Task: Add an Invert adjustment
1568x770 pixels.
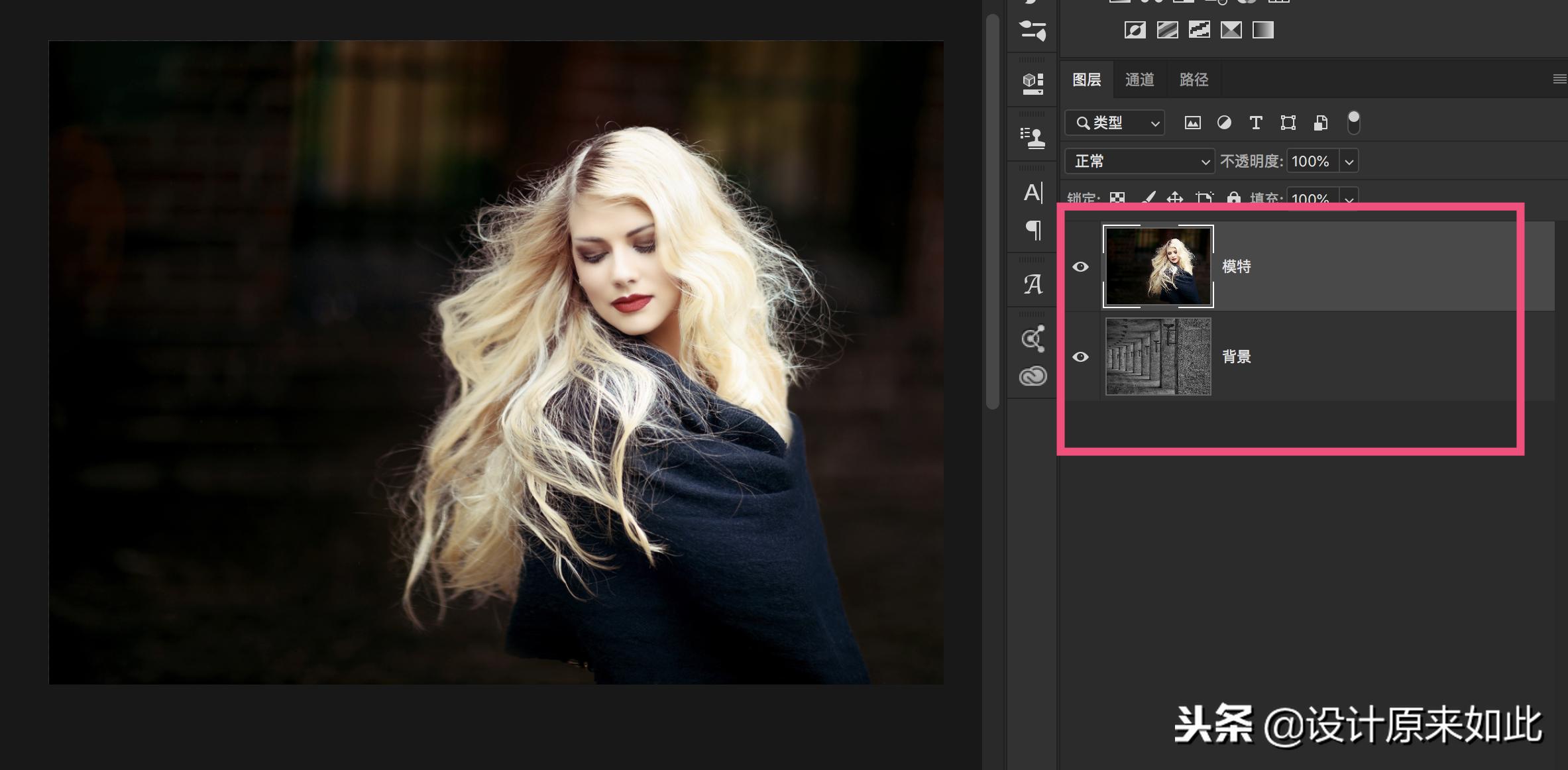Action: click(x=1135, y=30)
